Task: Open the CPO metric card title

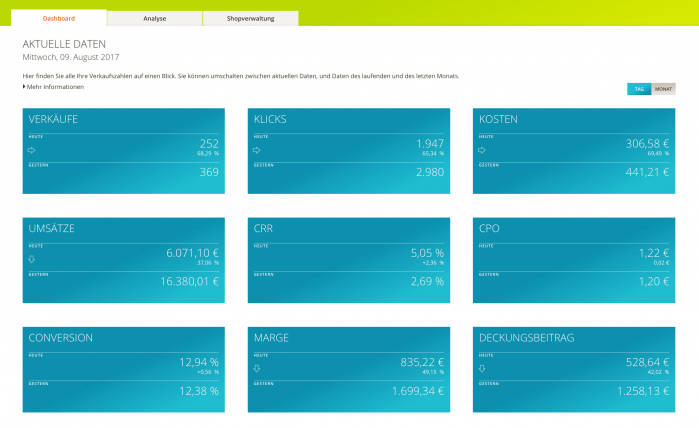Action: pos(489,229)
